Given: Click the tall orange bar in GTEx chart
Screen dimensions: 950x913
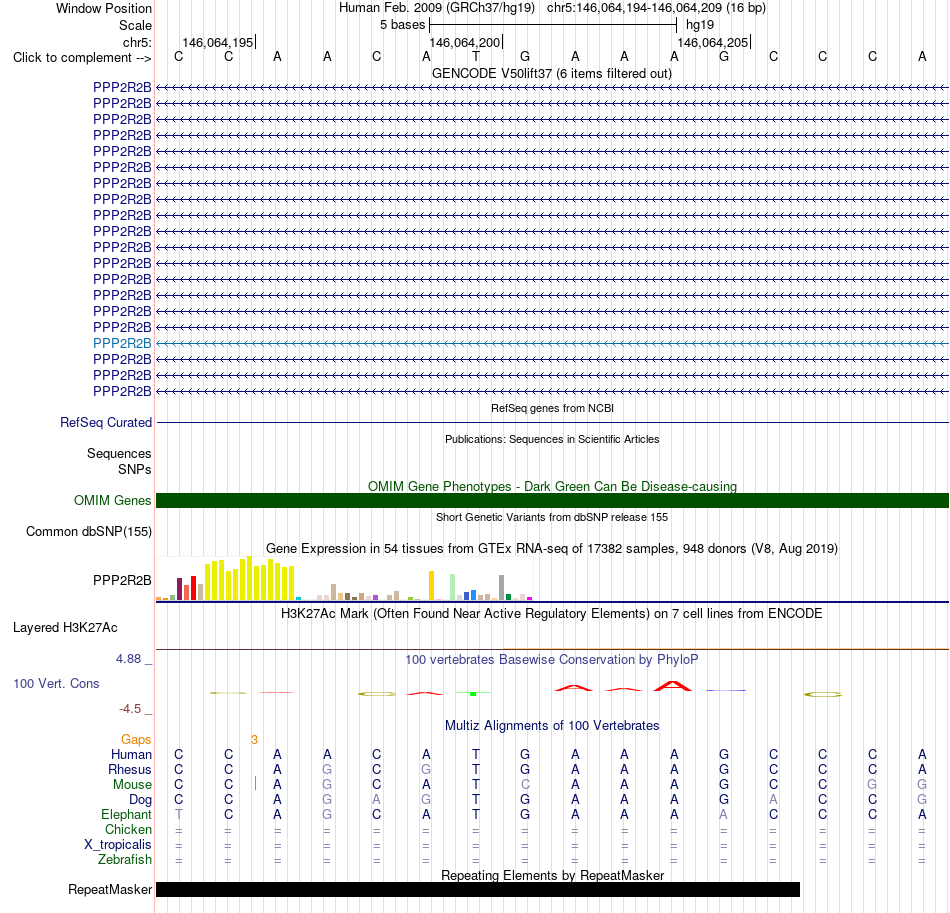Looking at the screenshot, I should click(x=431, y=585).
